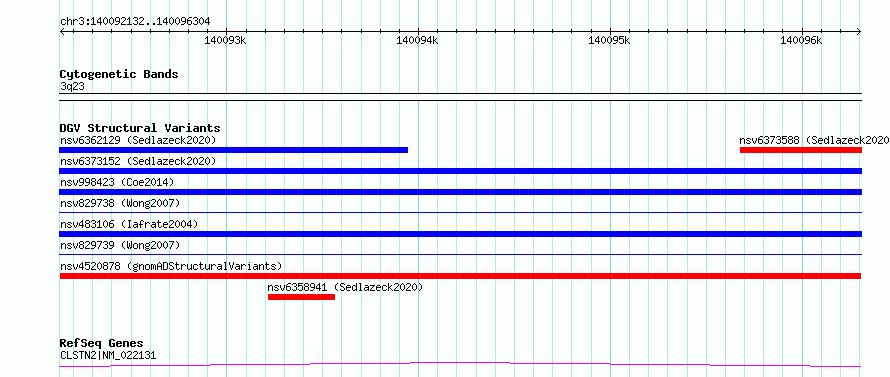The width and height of the screenshot is (890, 377).
Task: Click the nsv6362129 (Sedlazeck2020) variant label
Action: [138, 140]
